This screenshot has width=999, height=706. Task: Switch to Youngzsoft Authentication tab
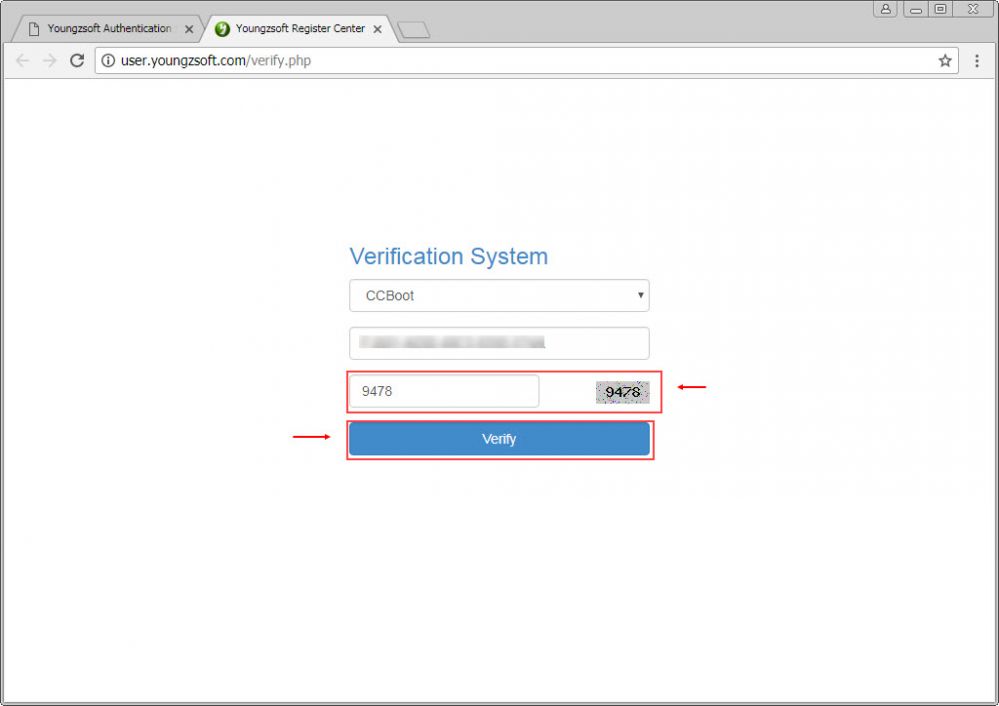[108, 29]
